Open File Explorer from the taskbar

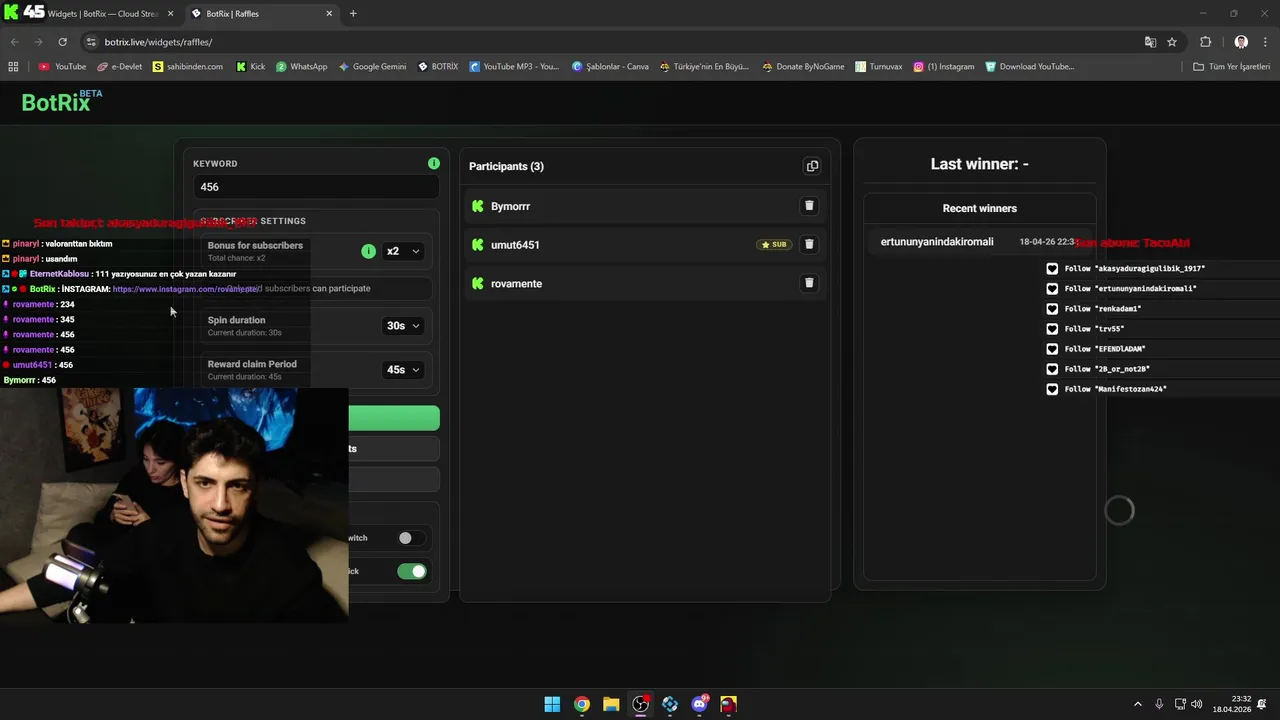pos(611,704)
